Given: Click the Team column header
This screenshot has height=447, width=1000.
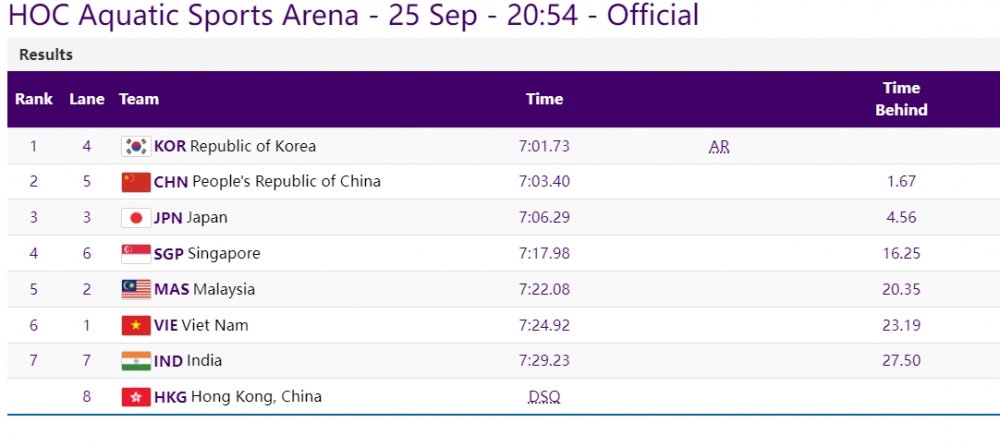Looking at the screenshot, I should tap(138, 99).
